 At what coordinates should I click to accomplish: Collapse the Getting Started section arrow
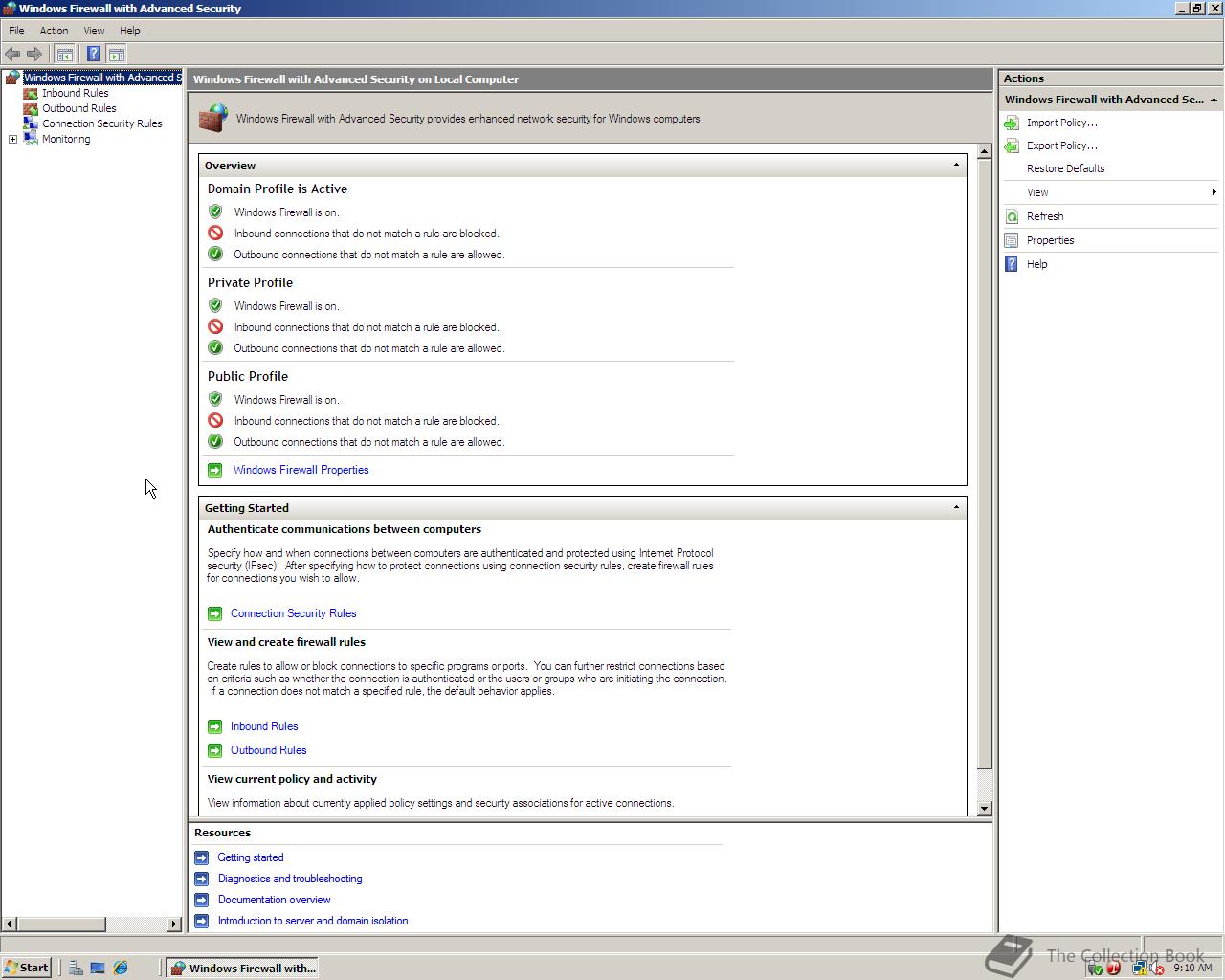956,507
